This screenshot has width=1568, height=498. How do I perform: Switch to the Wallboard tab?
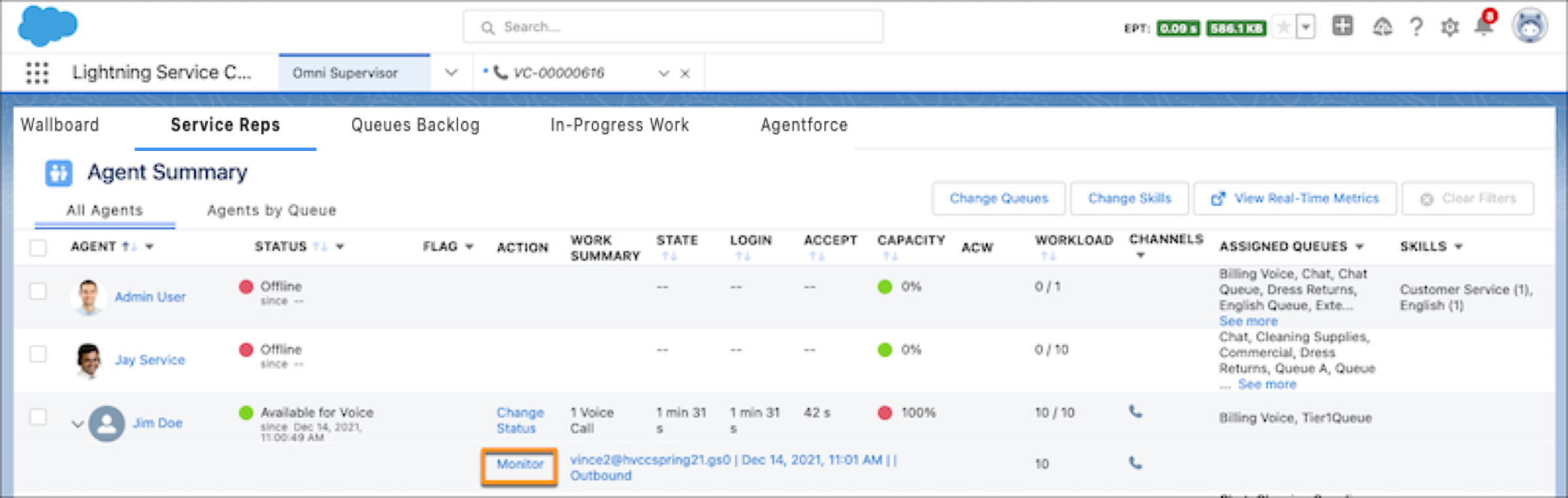click(59, 125)
